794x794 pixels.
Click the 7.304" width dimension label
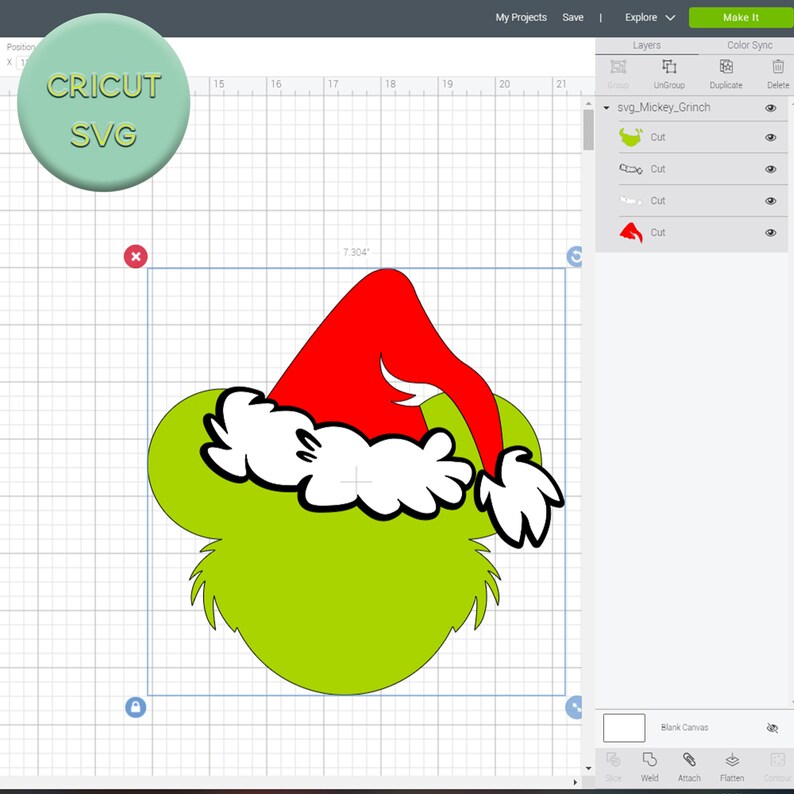pyautogui.click(x=356, y=252)
